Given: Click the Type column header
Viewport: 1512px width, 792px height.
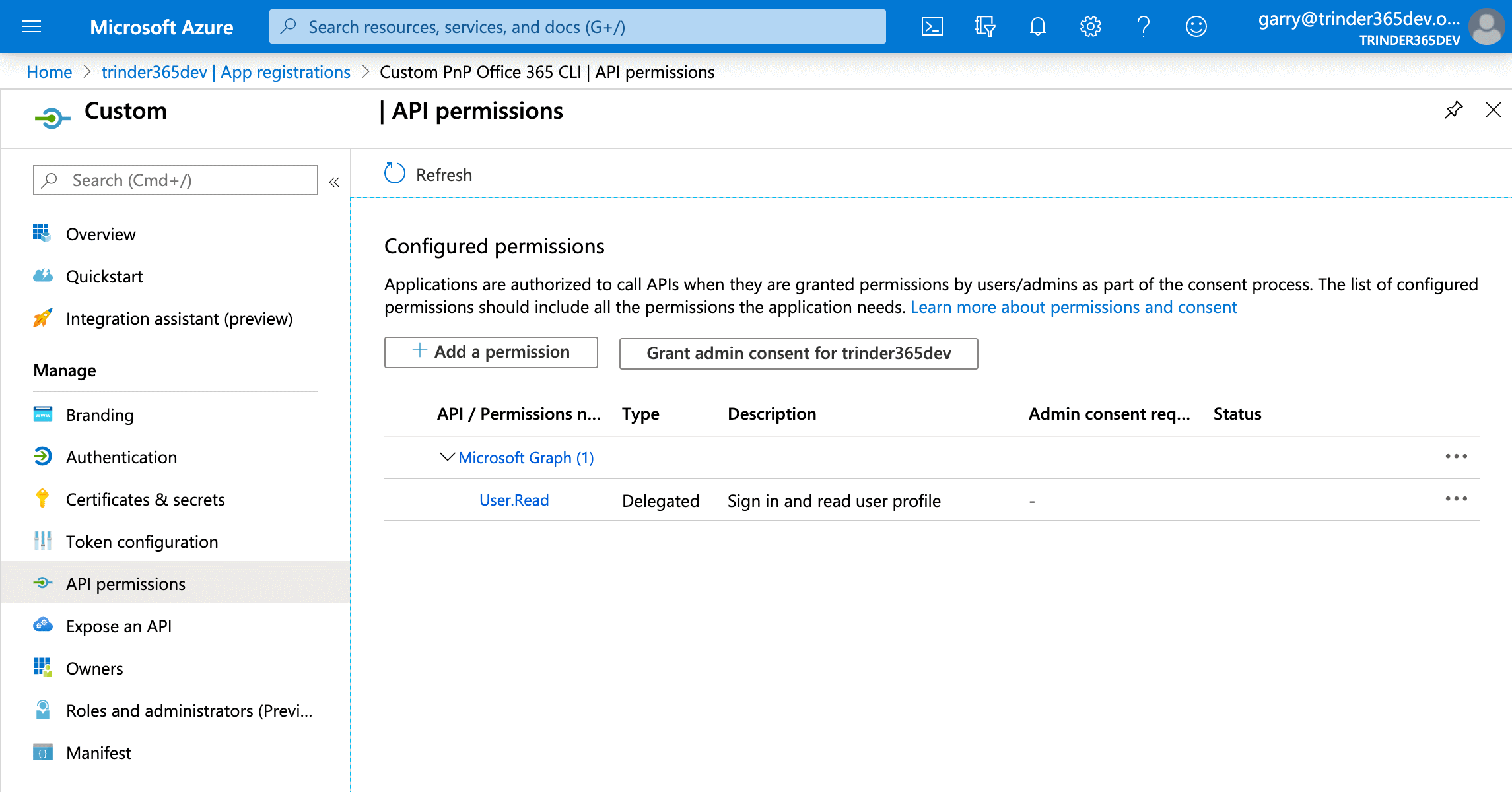Looking at the screenshot, I should point(640,414).
